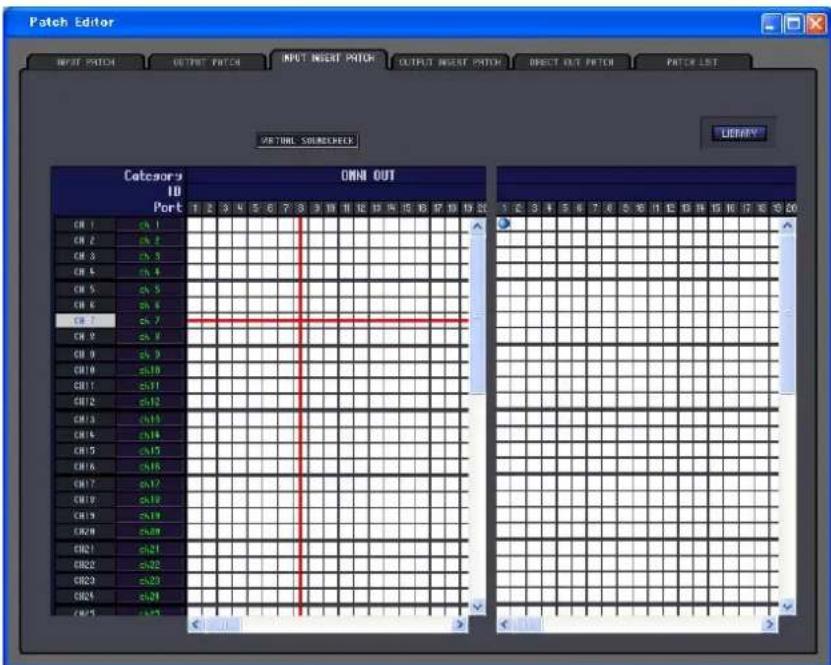Select channel button CH20

click(85, 531)
